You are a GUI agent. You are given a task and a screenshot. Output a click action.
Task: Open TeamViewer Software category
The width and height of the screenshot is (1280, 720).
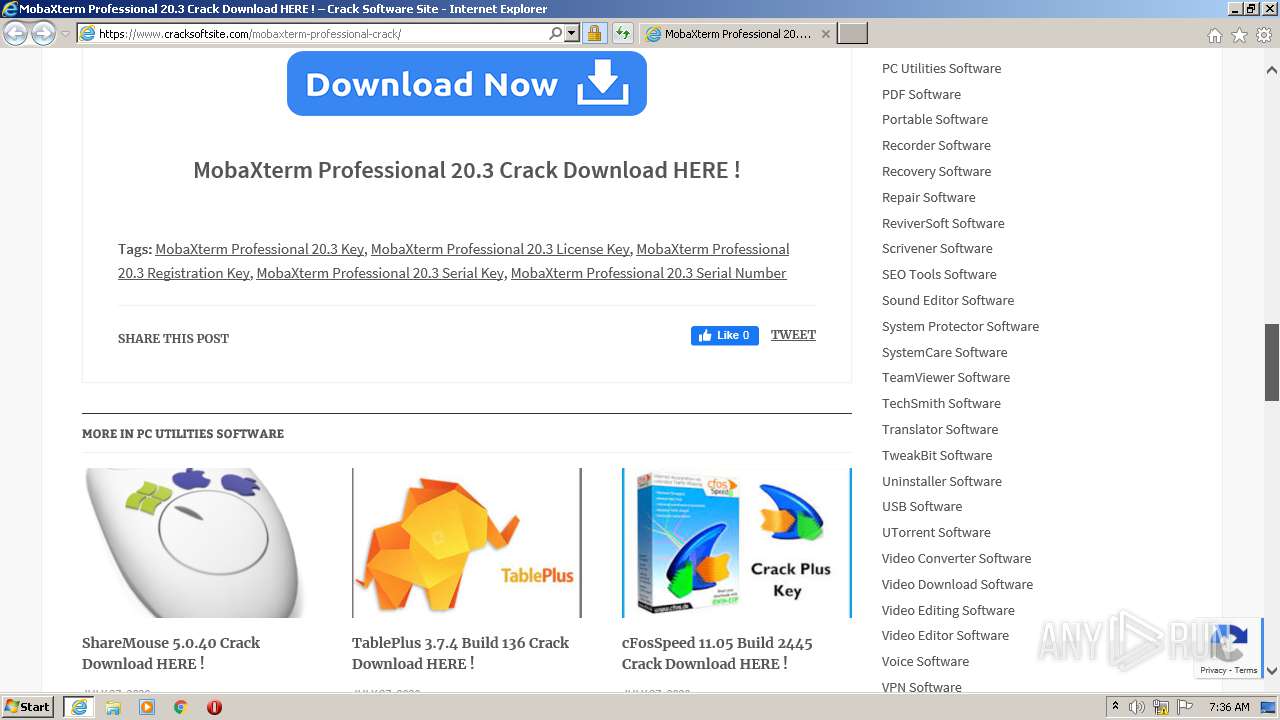[946, 377]
